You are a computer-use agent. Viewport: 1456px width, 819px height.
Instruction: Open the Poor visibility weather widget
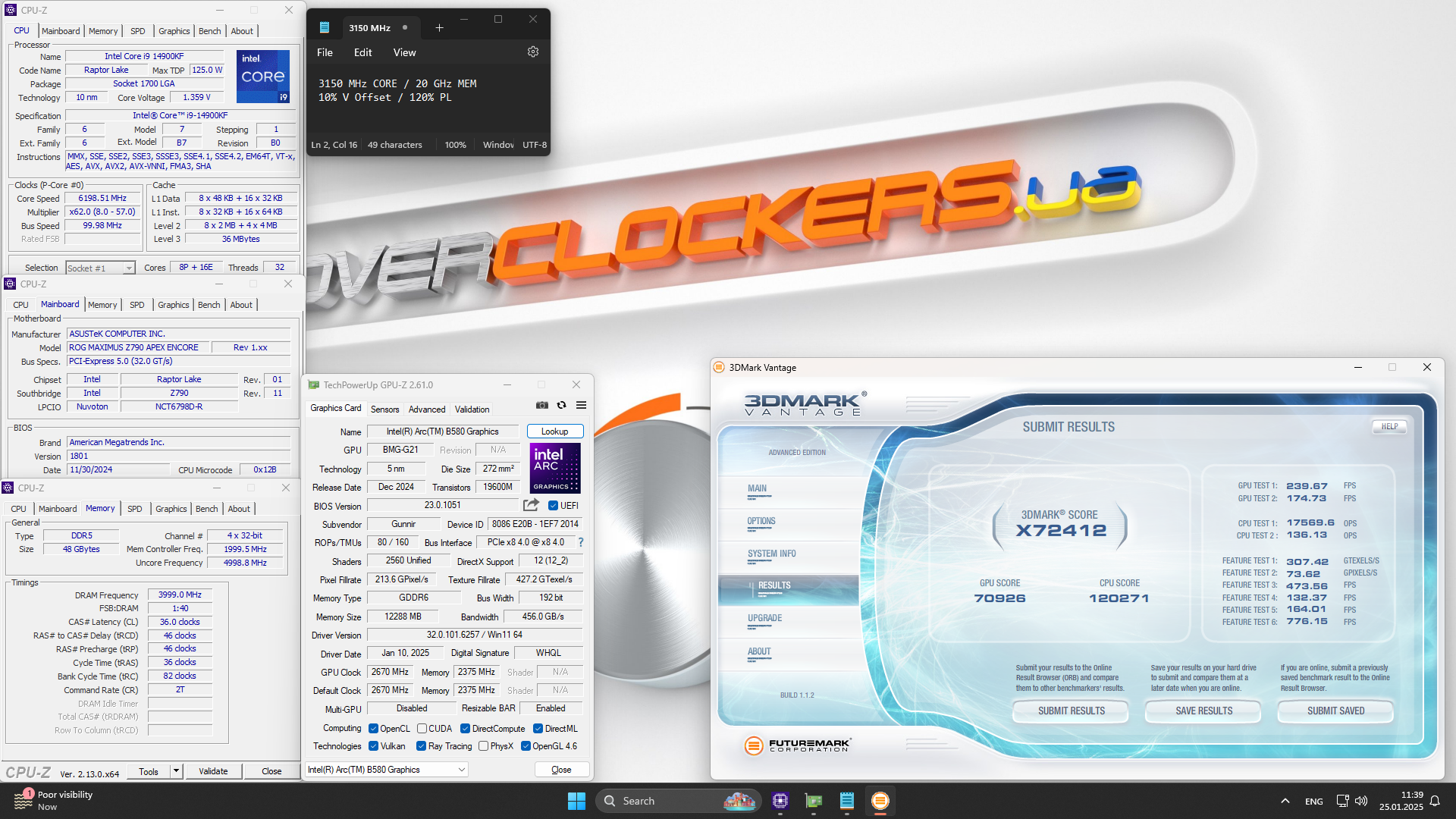53,801
